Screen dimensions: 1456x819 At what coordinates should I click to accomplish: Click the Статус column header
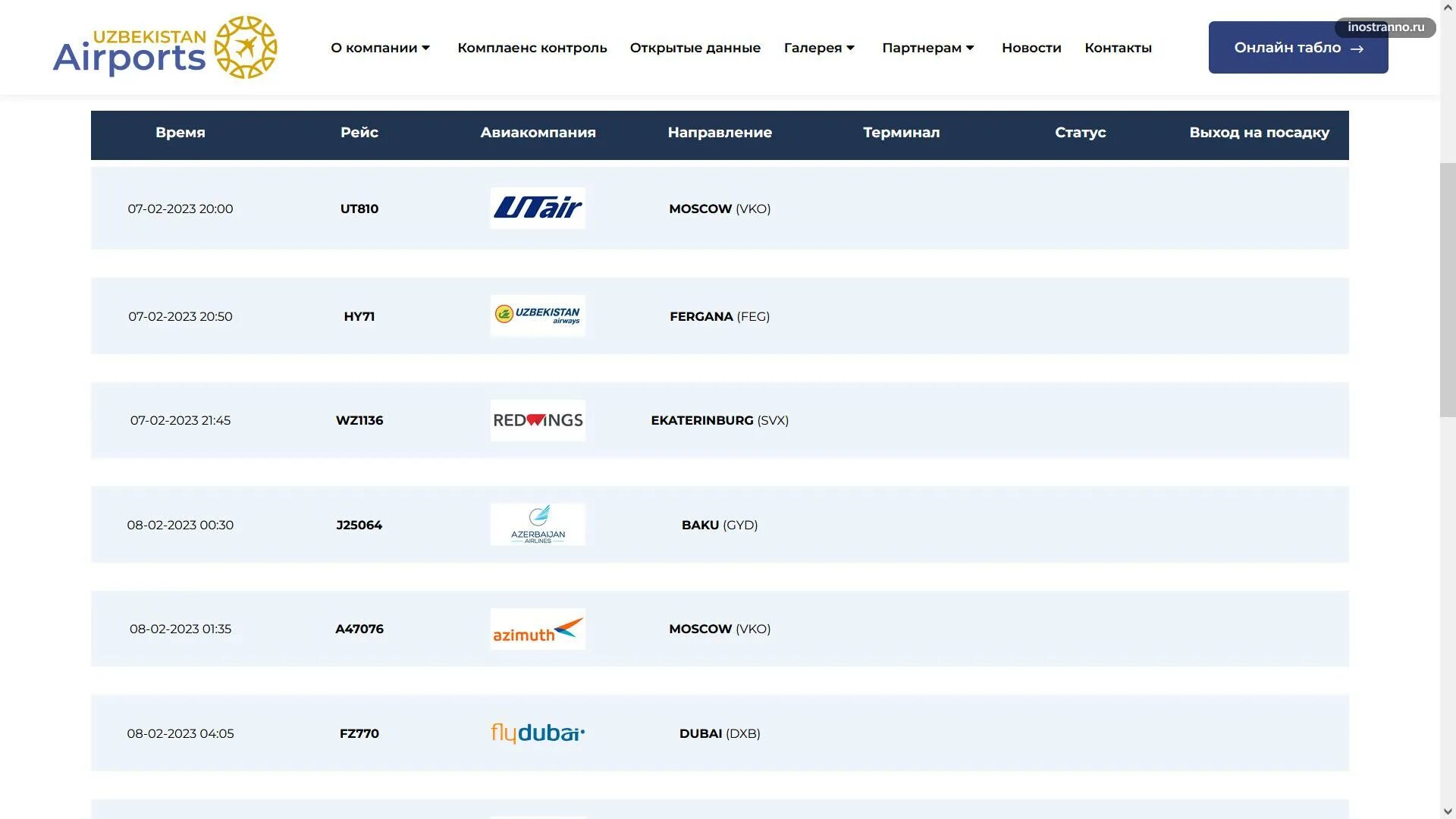coord(1081,133)
